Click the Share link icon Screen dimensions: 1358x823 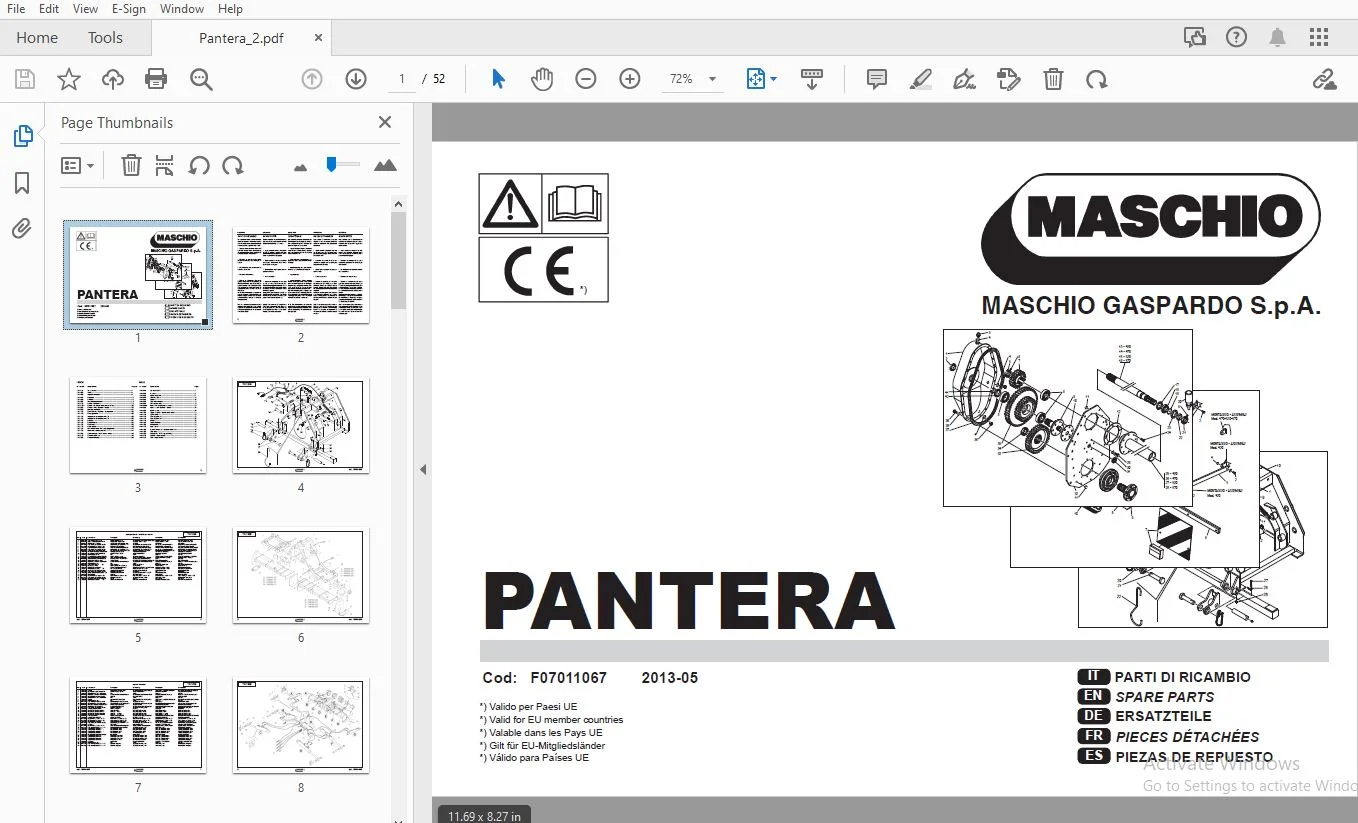(1324, 79)
